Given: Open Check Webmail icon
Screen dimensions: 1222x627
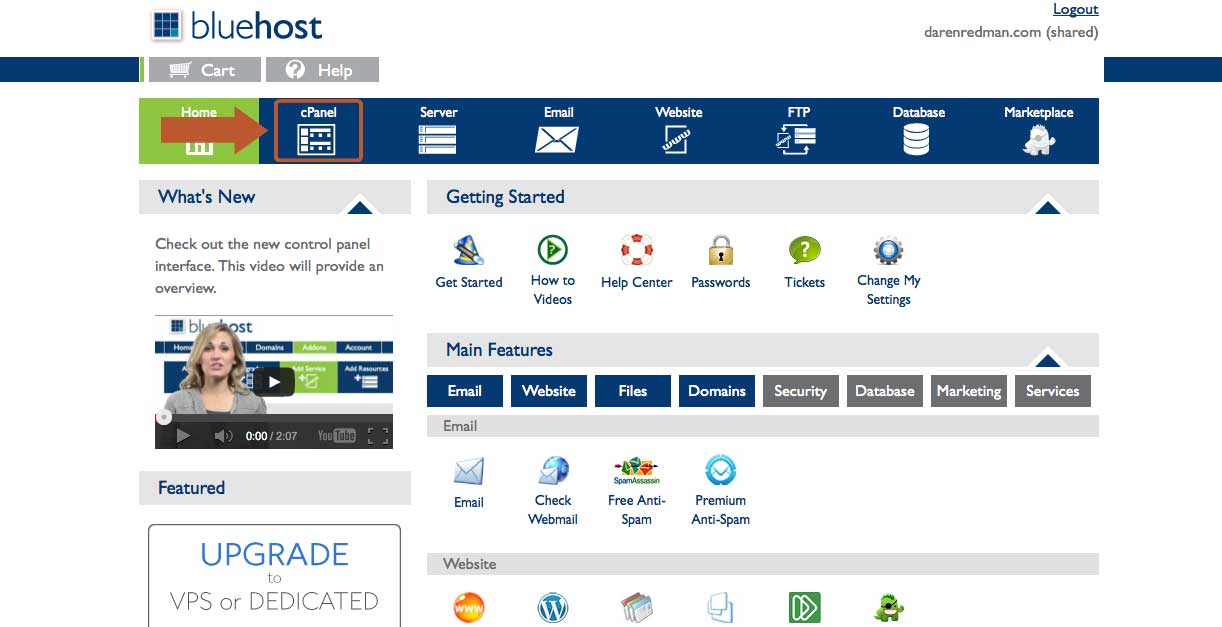Looking at the screenshot, I should click(x=553, y=471).
